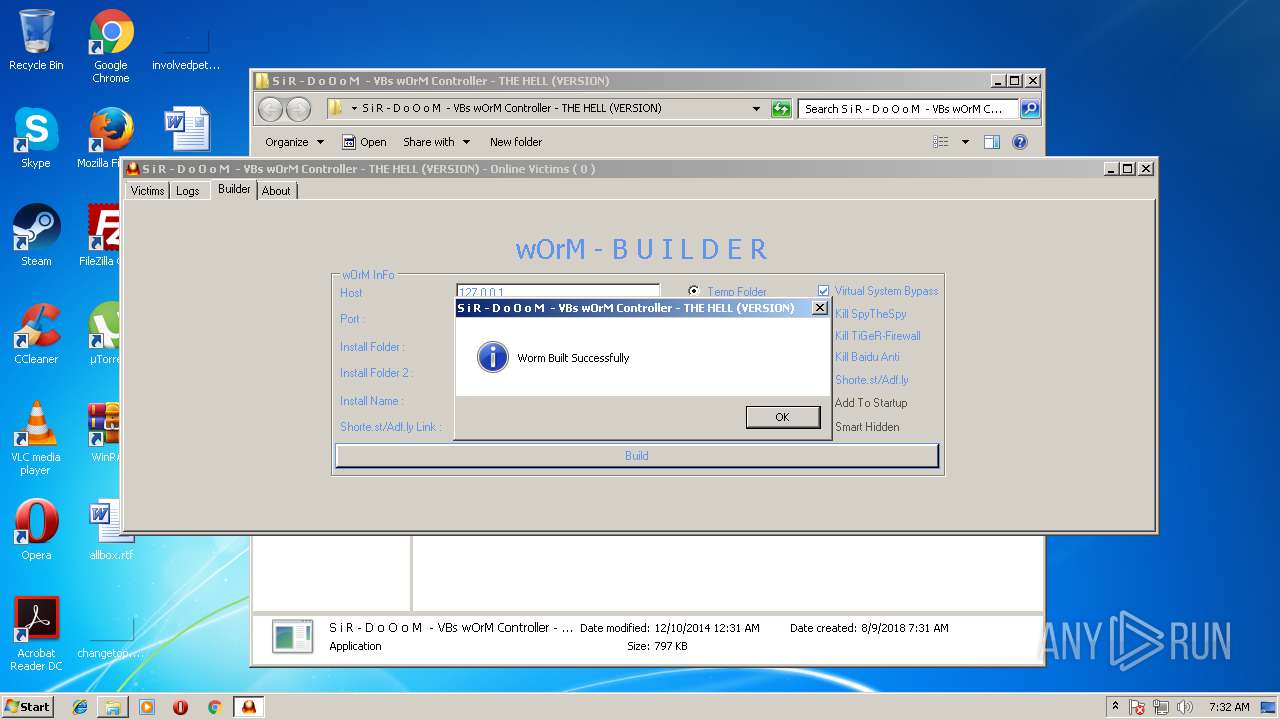Open the Logs tab
This screenshot has width=1280, height=720.
pos(188,191)
